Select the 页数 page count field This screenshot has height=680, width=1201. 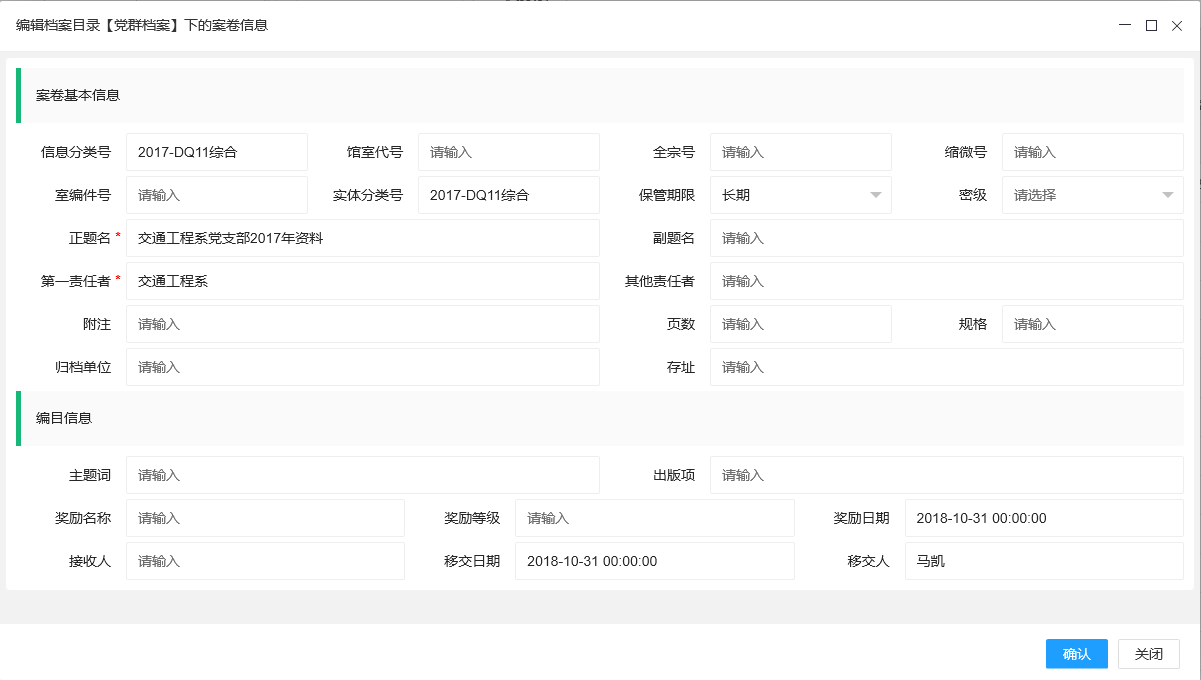coord(799,324)
